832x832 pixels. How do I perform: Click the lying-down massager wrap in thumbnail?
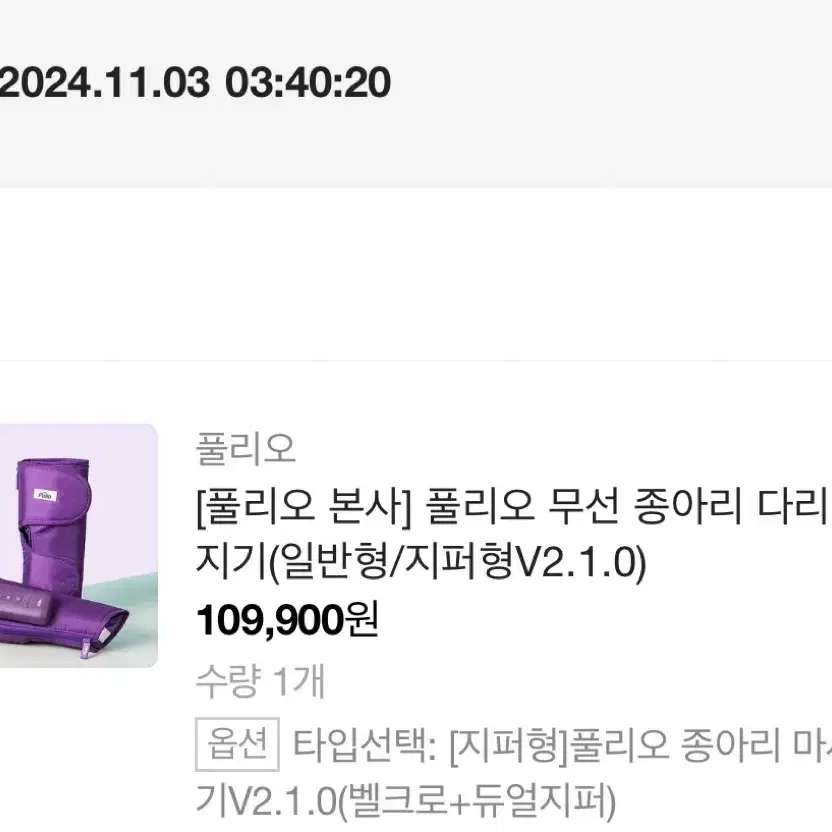pos(80,620)
